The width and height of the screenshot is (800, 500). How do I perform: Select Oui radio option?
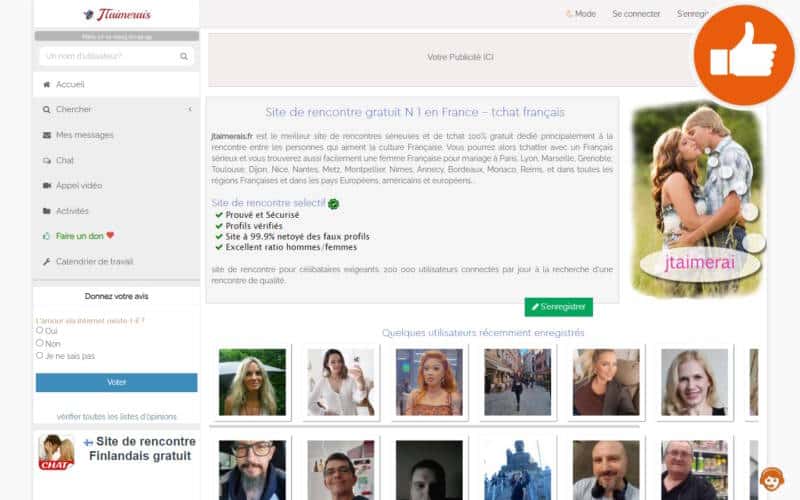pyautogui.click(x=39, y=330)
